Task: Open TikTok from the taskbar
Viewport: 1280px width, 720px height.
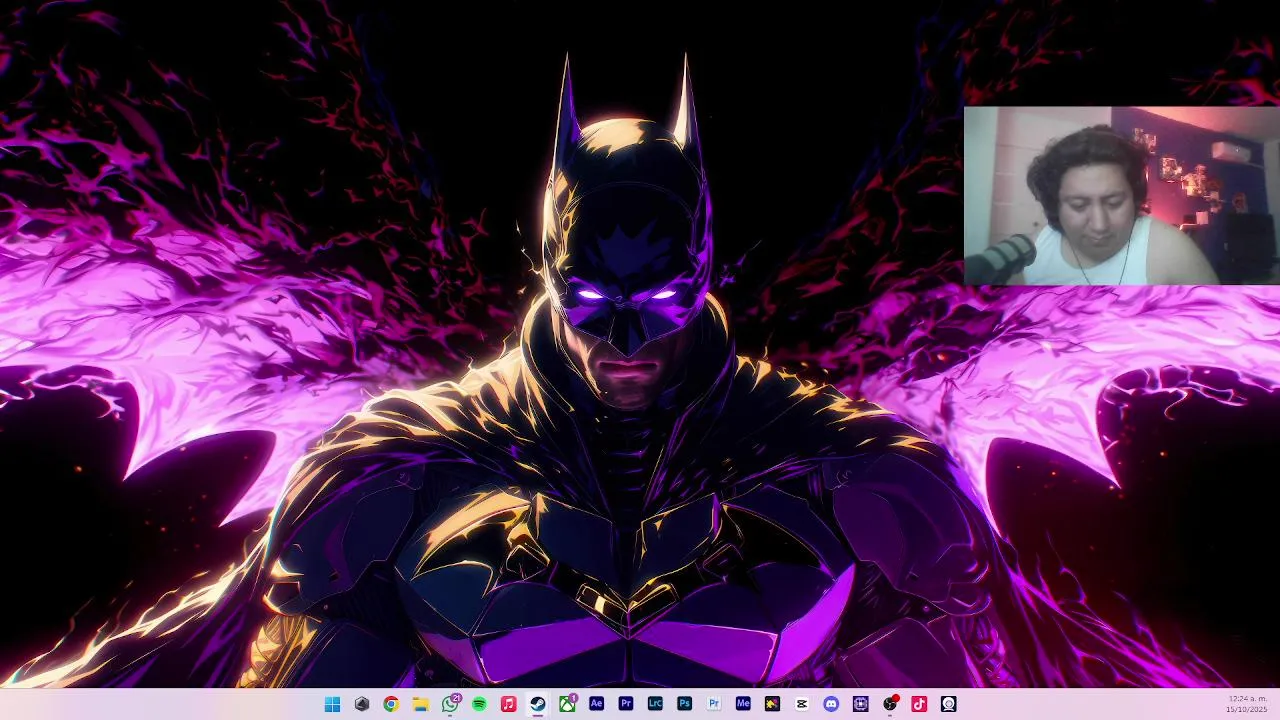Action: pos(919,704)
